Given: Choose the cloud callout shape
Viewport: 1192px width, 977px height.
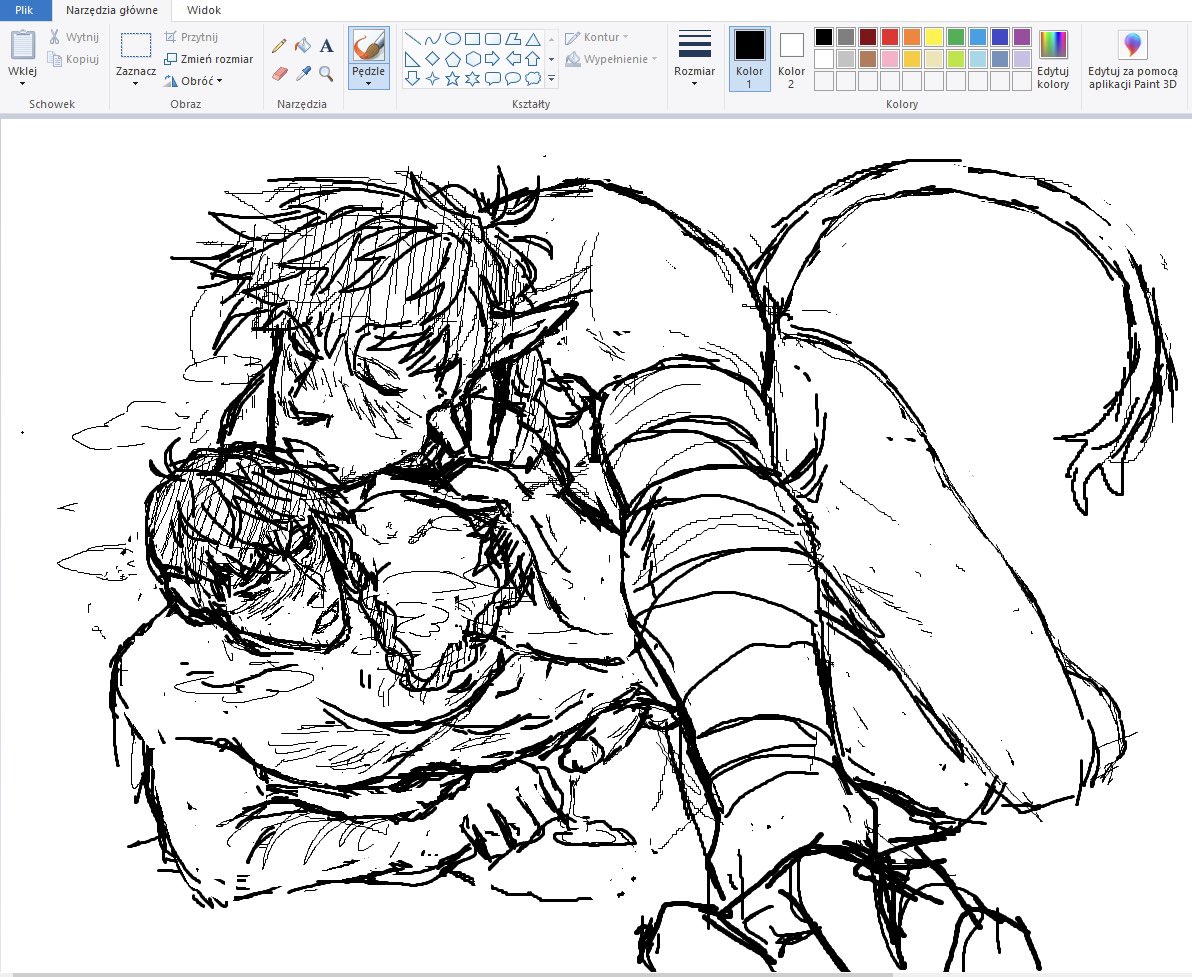Looking at the screenshot, I should click(x=533, y=78).
